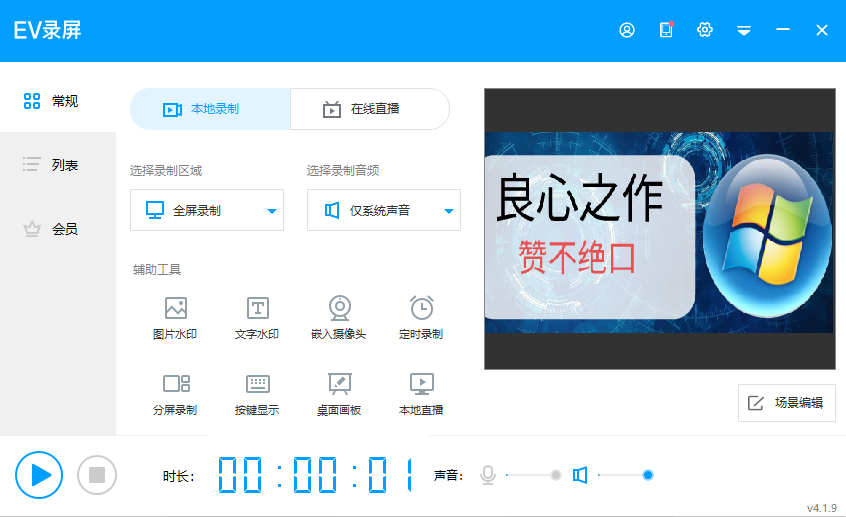Viewport: 846px width, 517px height.
Task: Open the 嵌入摄像头 webcam tool
Action: point(339,318)
